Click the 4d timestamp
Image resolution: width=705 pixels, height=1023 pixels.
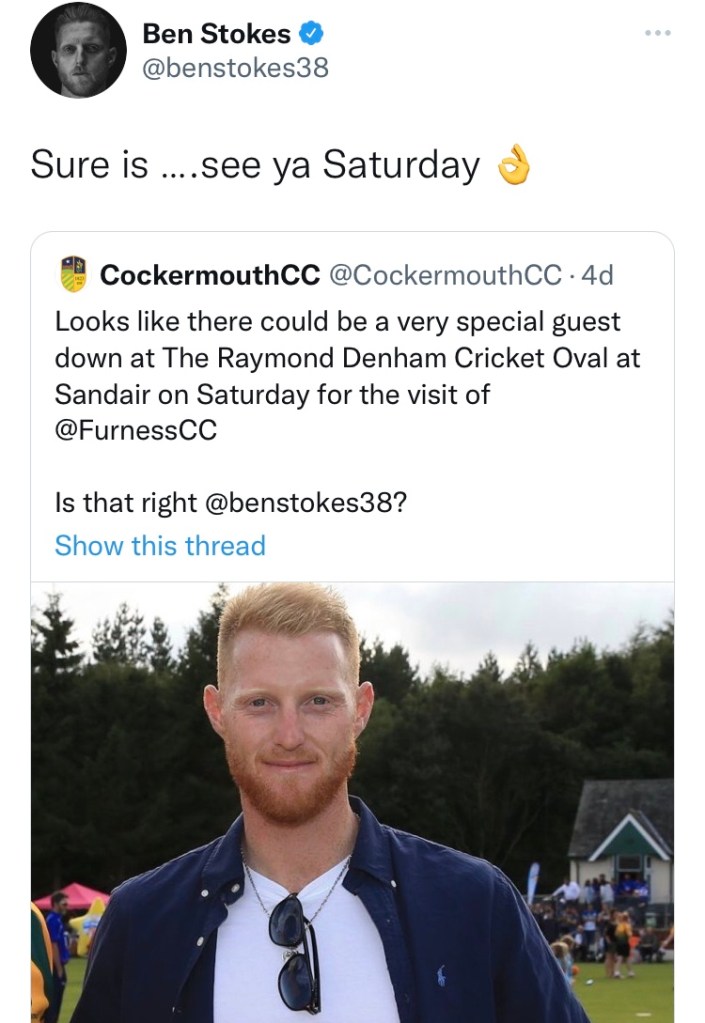(x=597, y=275)
